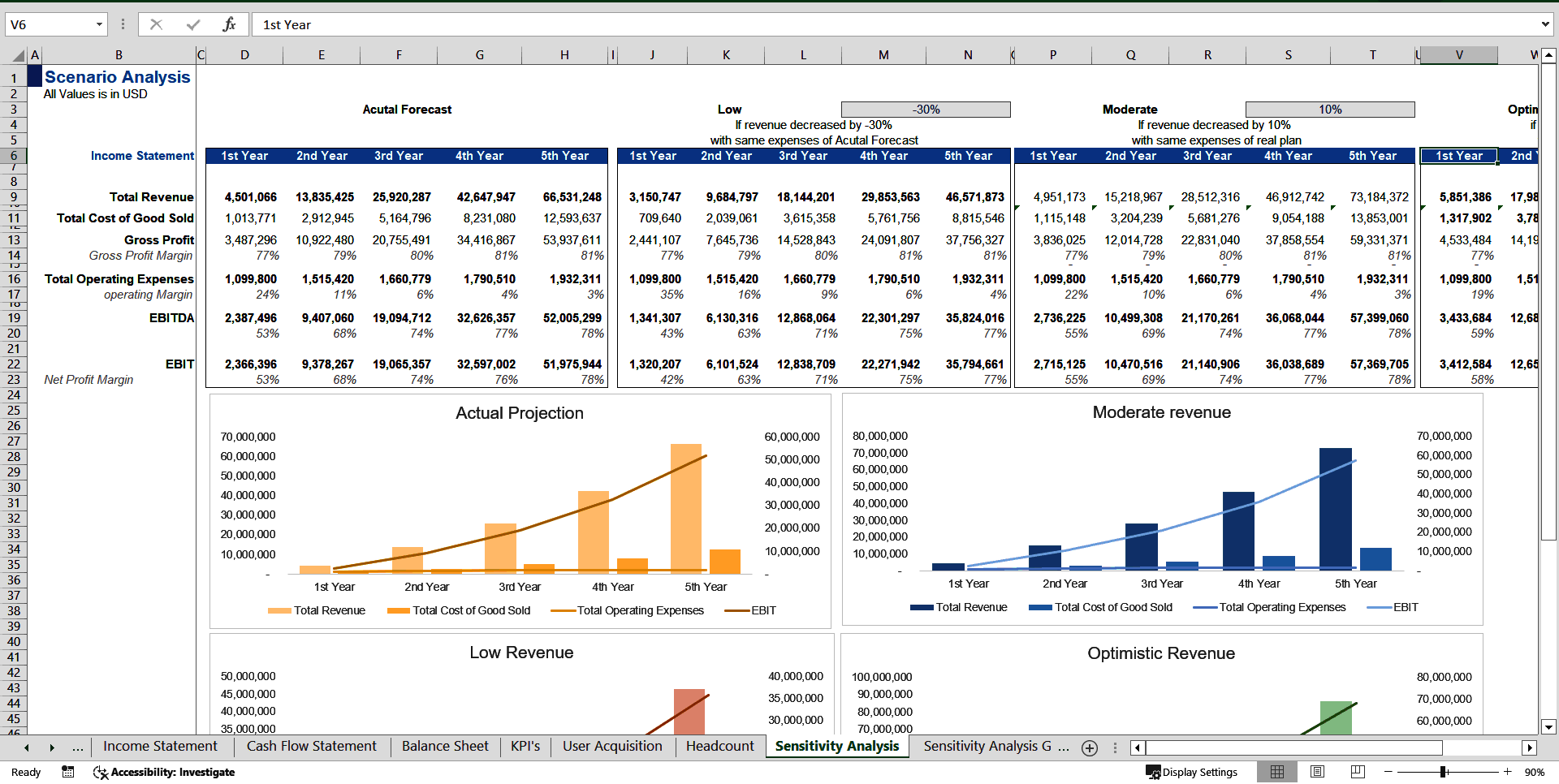This screenshot has height=784, width=1559.
Task: Open the Balance Sheet tab
Action: (445, 747)
